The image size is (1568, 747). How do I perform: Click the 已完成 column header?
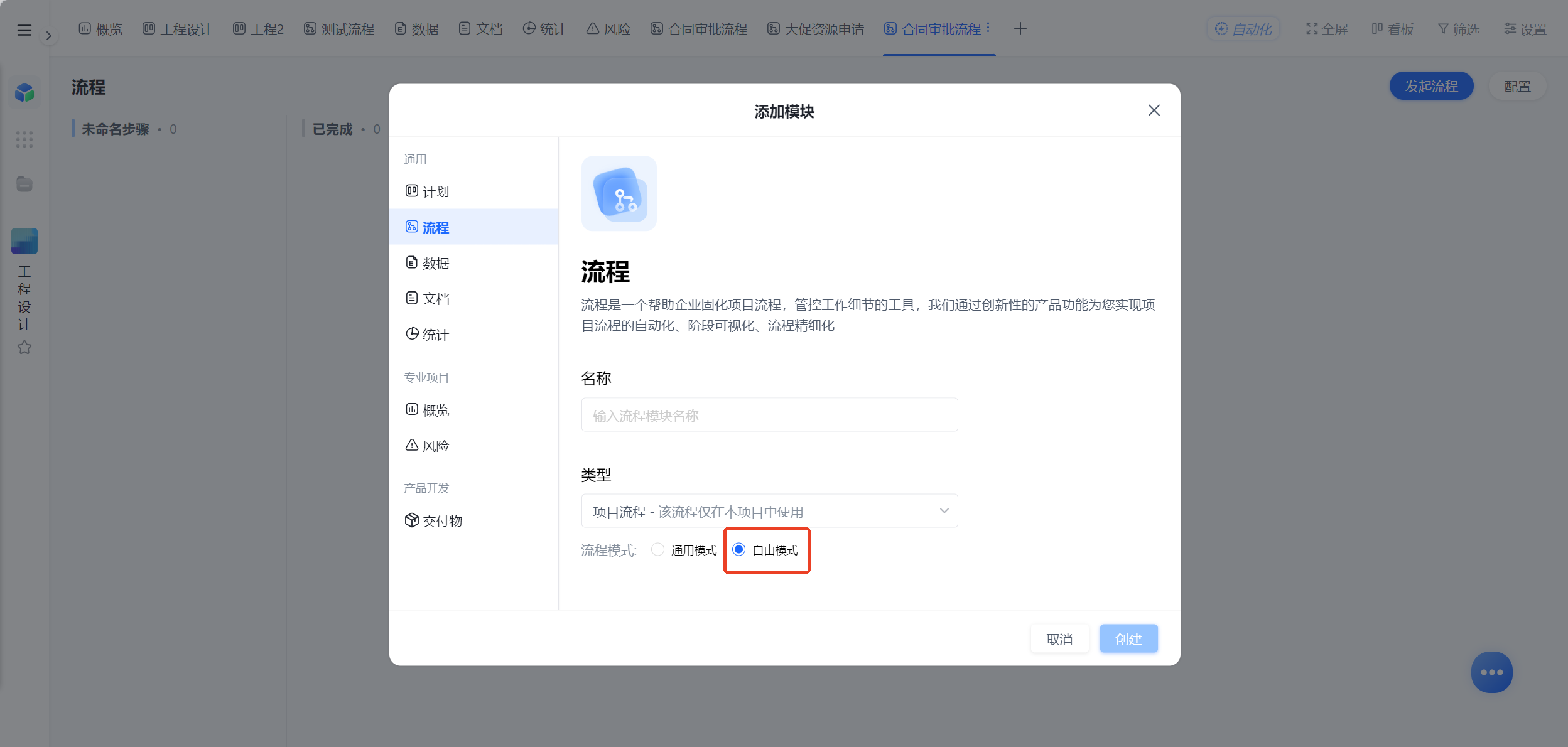pyautogui.click(x=332, y=129)
